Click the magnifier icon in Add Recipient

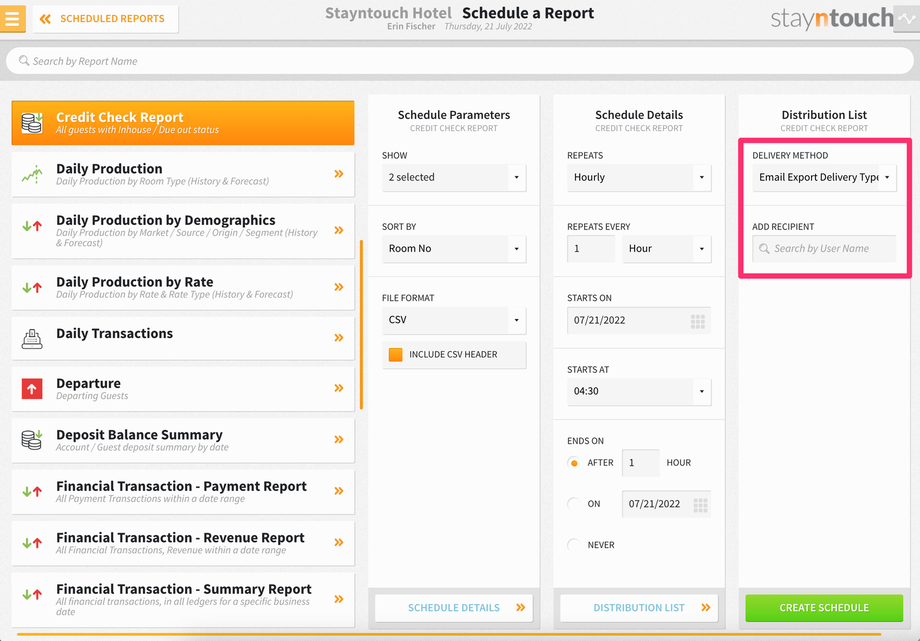click(x=764, y=249)
